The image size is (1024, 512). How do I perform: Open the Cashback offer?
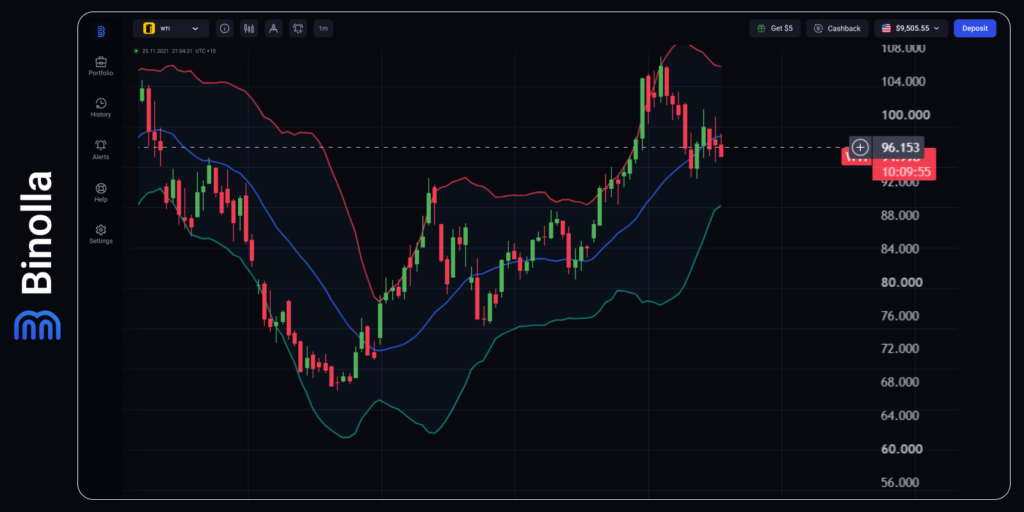click(837, 29)
